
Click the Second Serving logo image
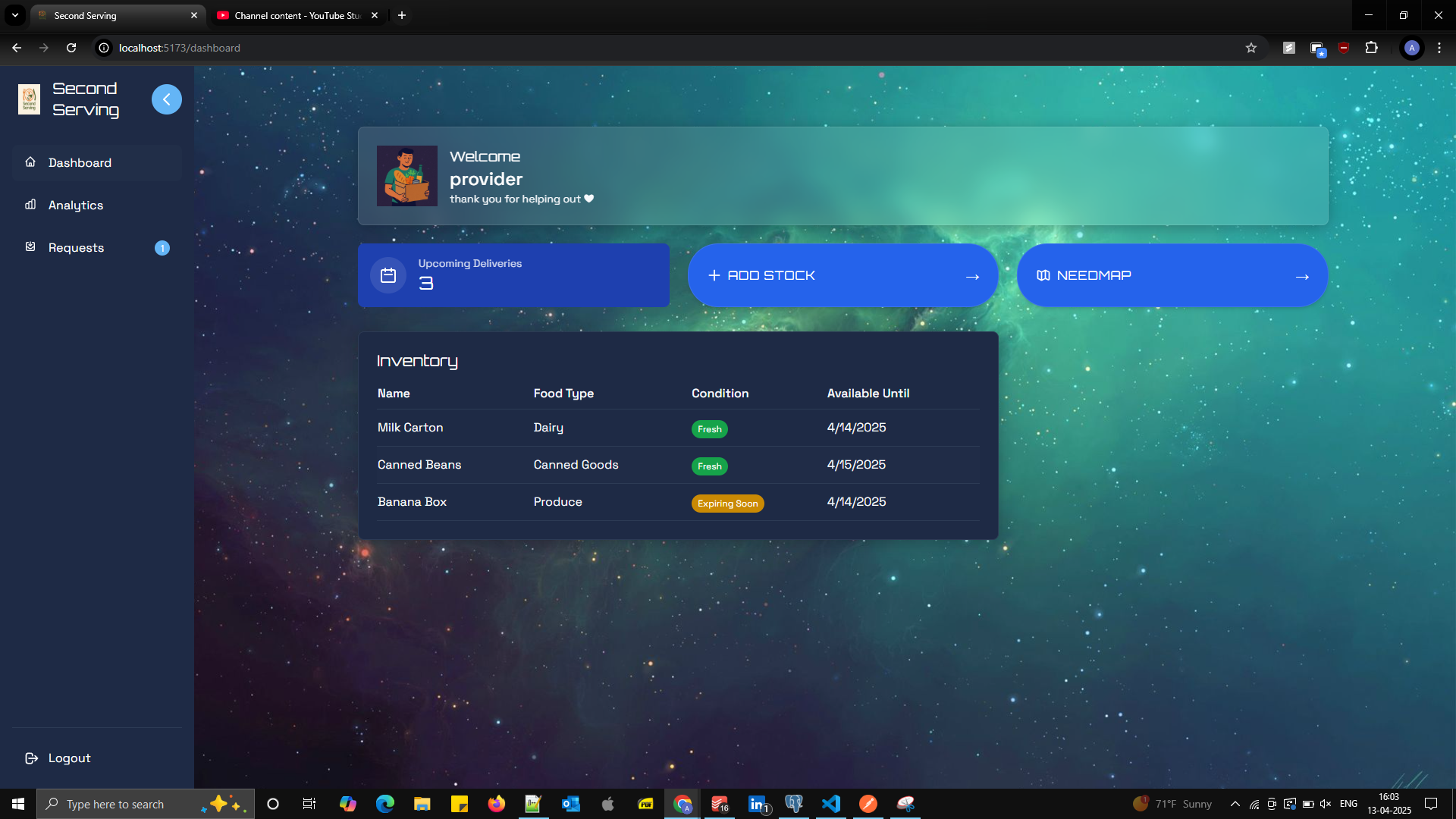(x=29, y=99)
